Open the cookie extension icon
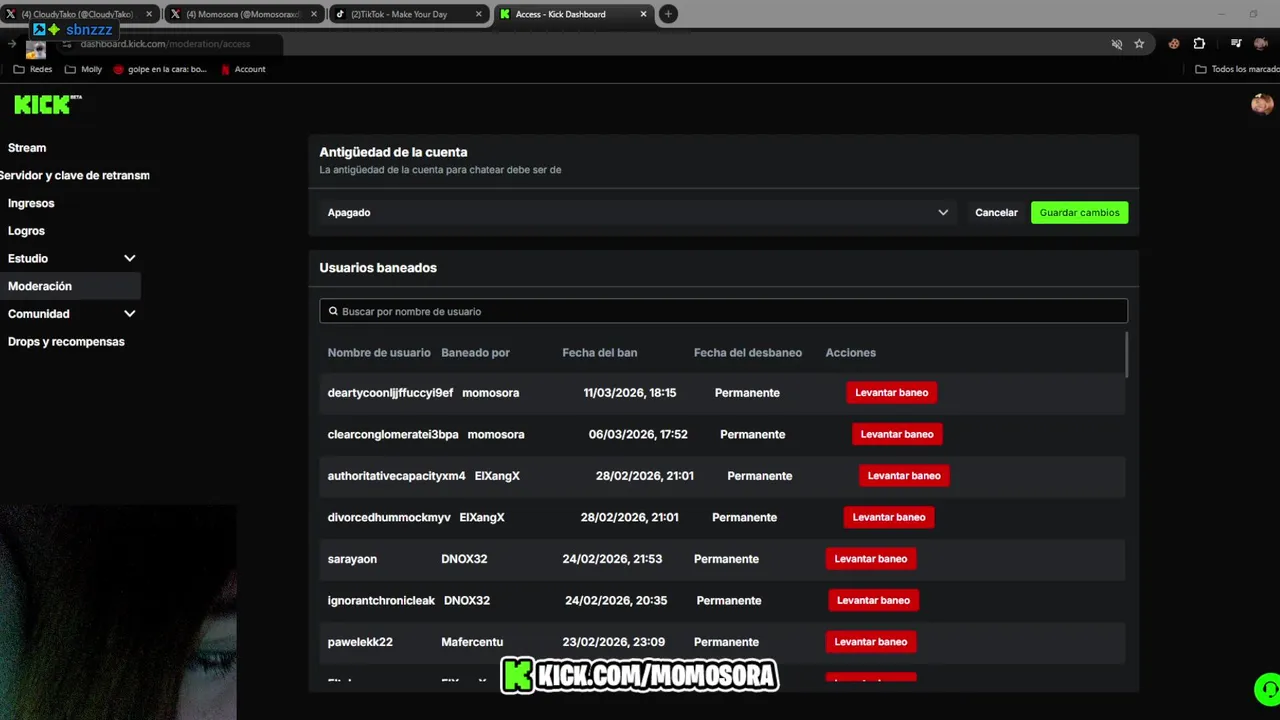This screenshot has width=1280, height=720. [1174, 44]
